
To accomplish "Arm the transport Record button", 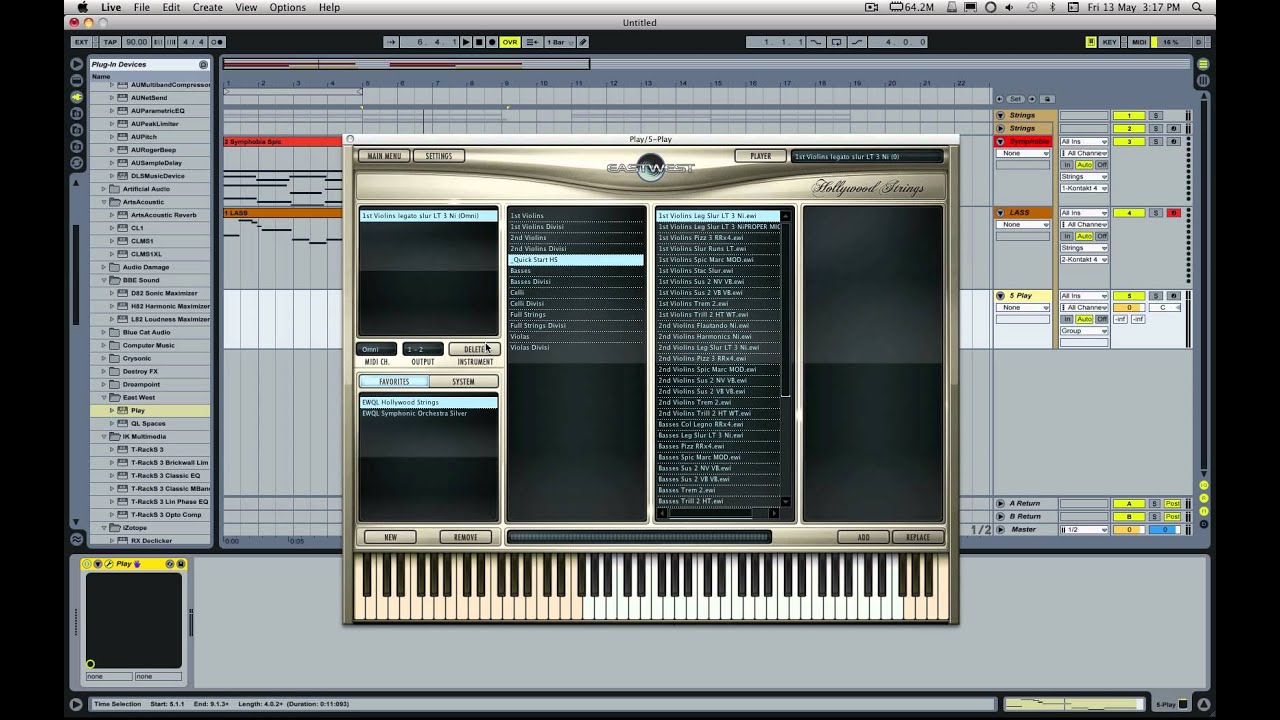I will tap(492, 42).
